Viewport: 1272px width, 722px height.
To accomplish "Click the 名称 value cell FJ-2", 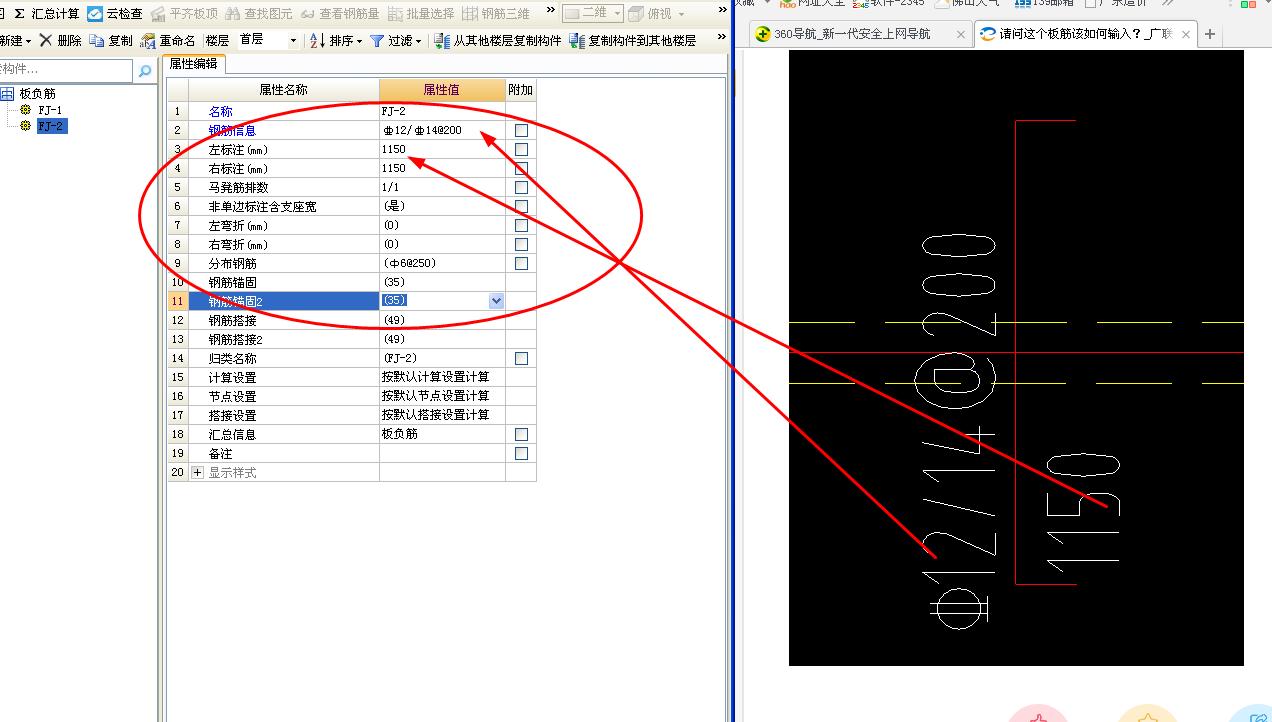I will 442,112.
